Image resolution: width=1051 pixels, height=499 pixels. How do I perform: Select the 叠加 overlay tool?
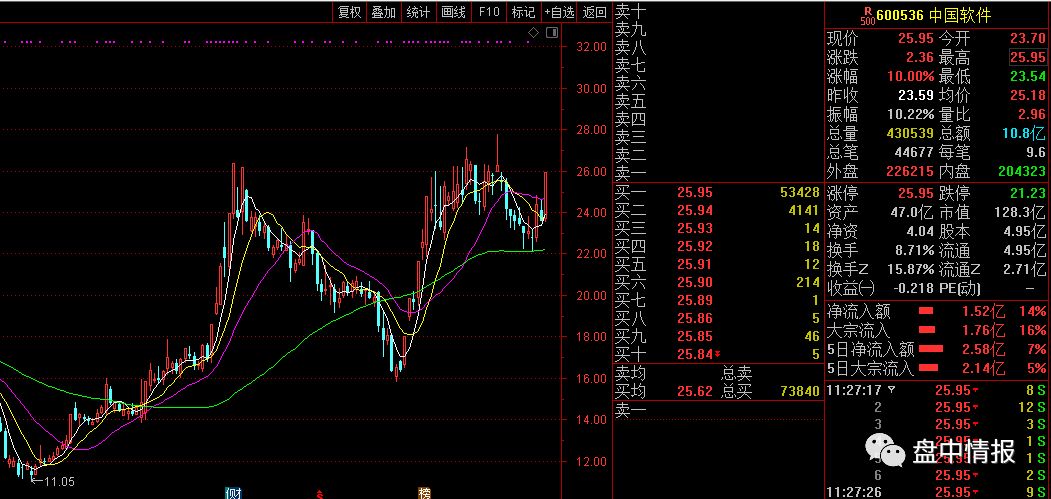pyautogui.click(x=383, y=12)
